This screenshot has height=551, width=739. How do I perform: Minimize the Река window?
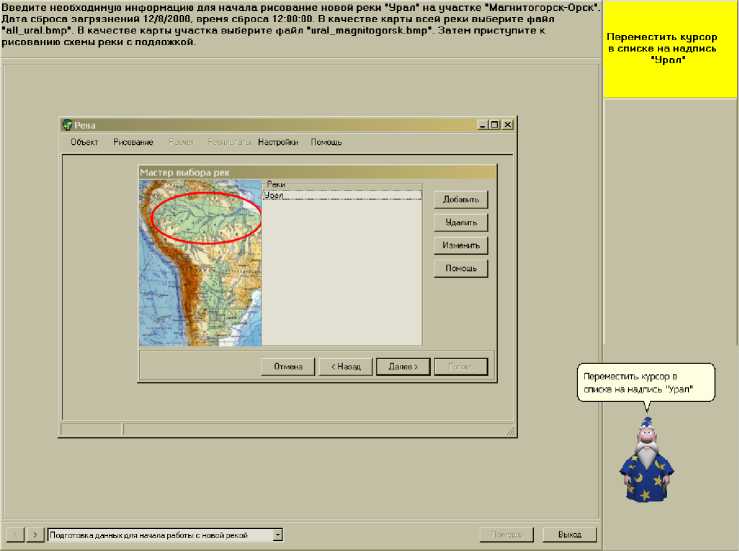coord(482,124)
